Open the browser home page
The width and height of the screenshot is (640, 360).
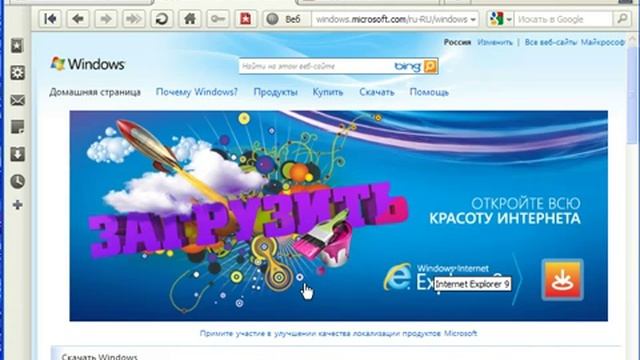pyautogui.click(x=189, y=19)
